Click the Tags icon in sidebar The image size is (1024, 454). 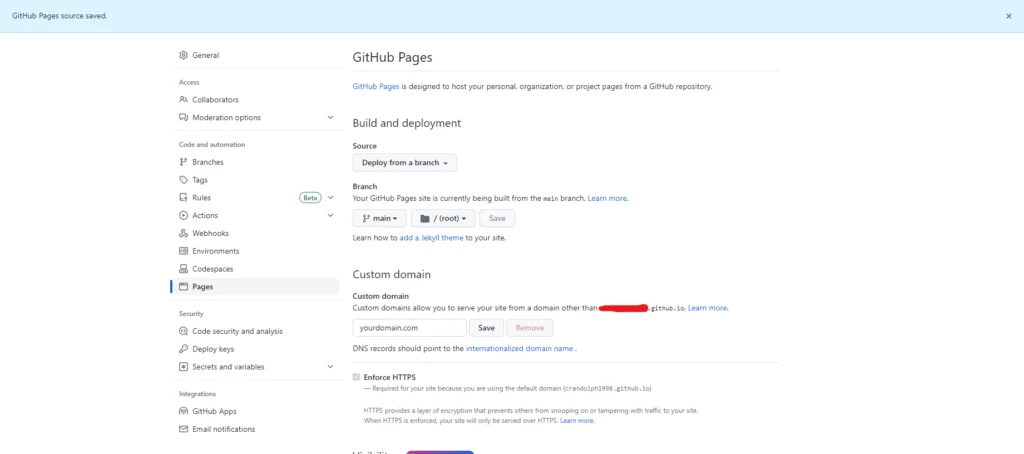tap(183, 180)
